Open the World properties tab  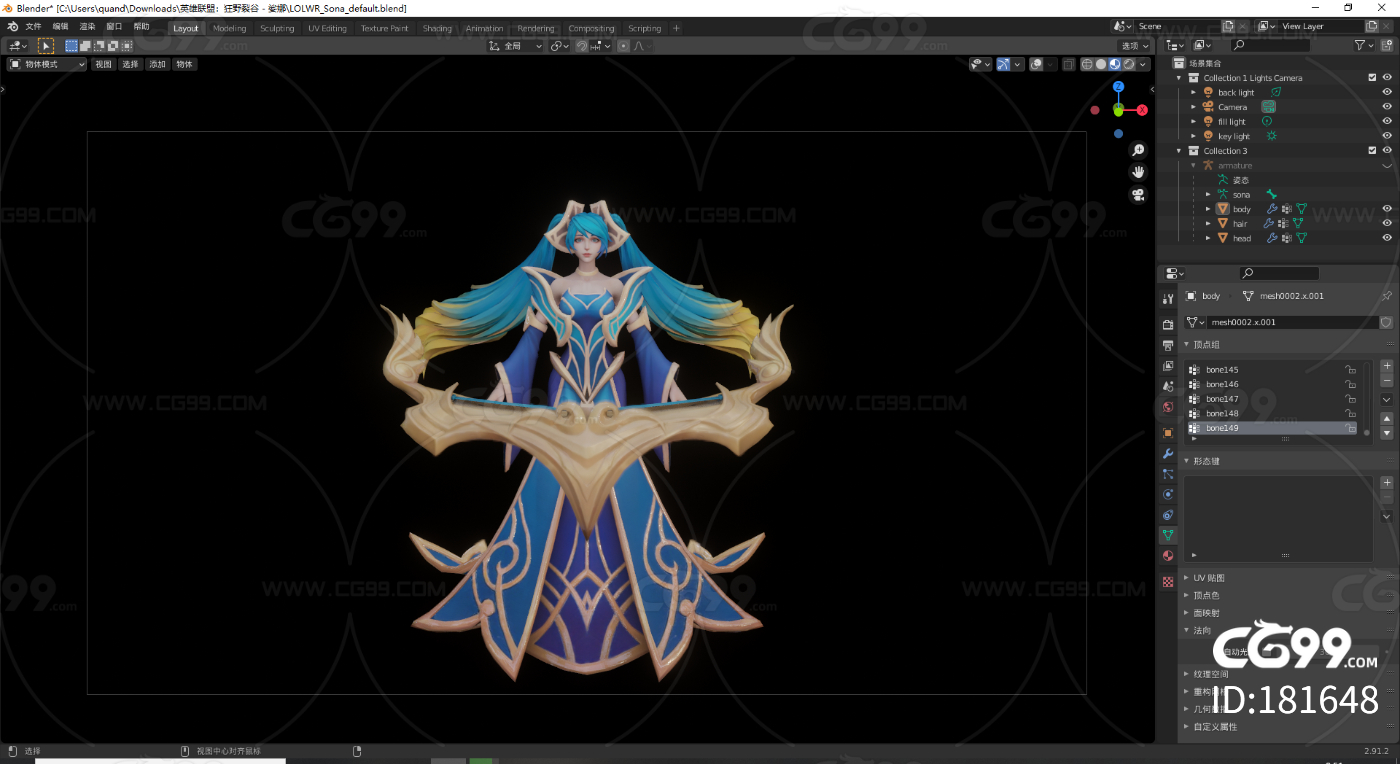point(1167,407)
